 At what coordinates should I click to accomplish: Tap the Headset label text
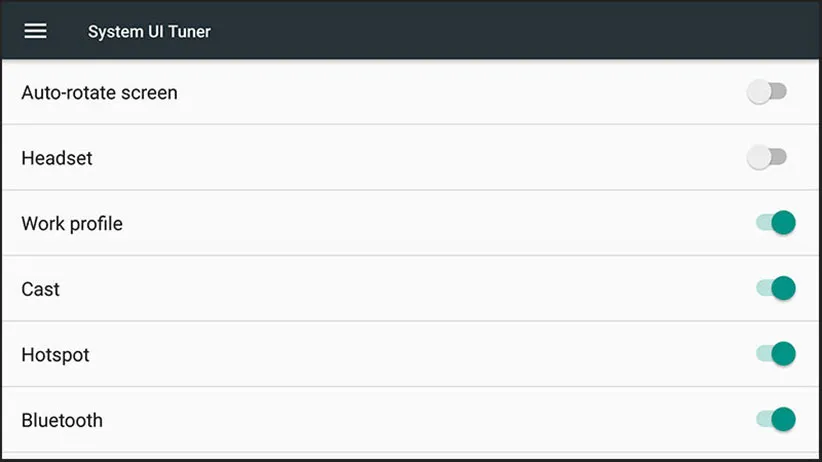[57, 158]
